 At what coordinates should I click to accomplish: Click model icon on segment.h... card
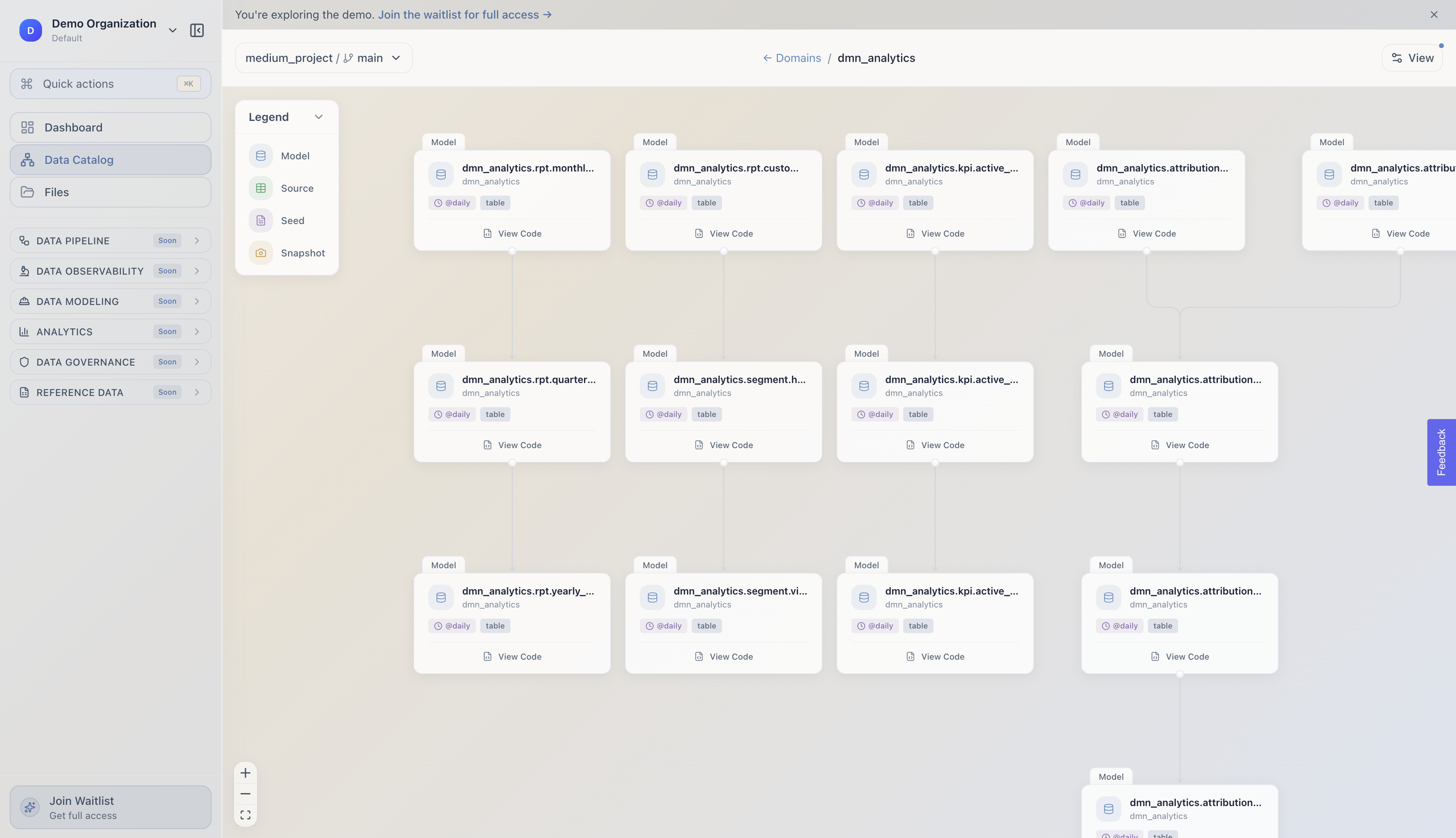coord(652,385)
